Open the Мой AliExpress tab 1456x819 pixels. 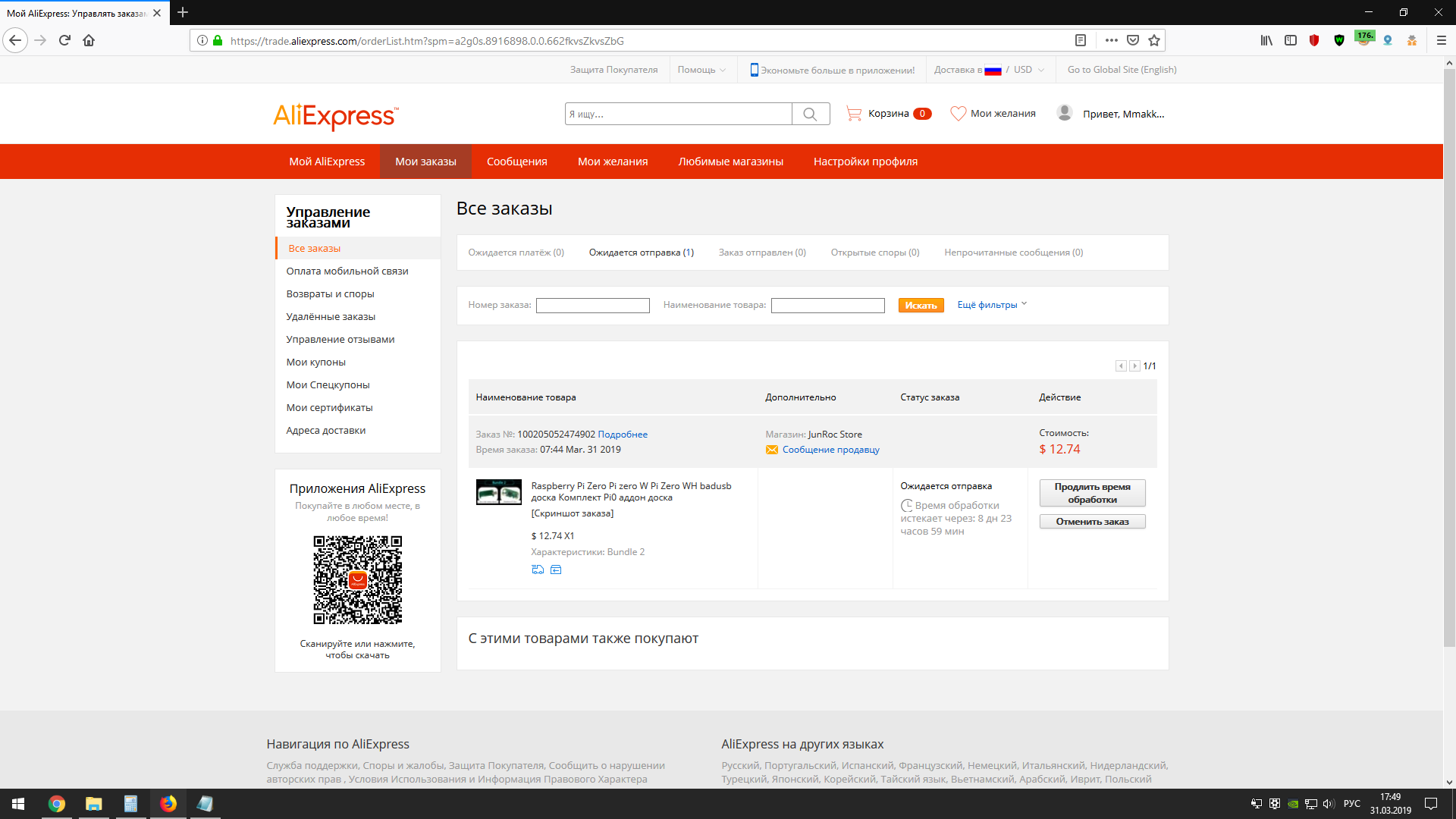[327, 162]
